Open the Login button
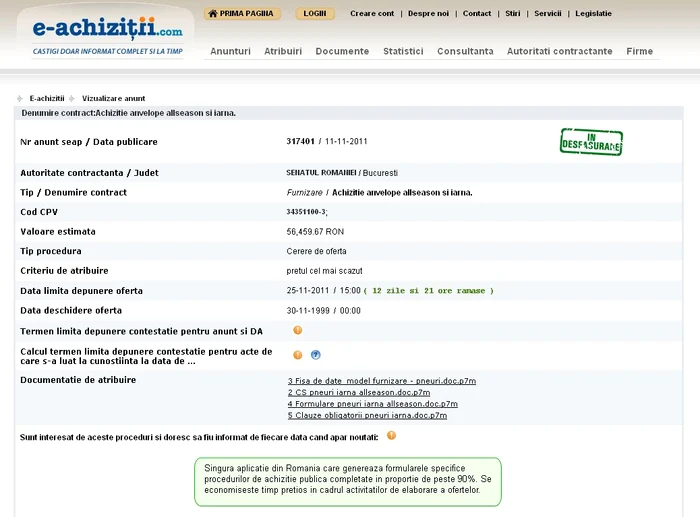Viewport: 700px width, 517px height. tap(315, 13)
